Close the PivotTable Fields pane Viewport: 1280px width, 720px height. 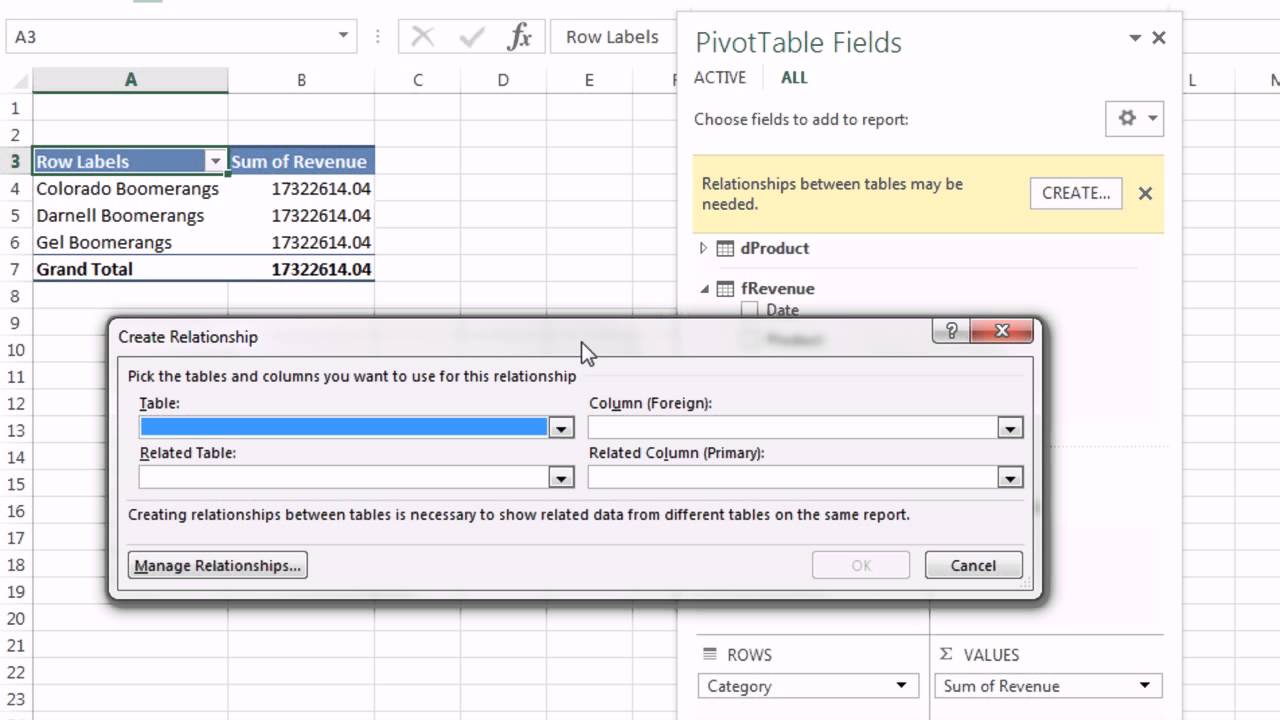pyautogui.click(x=1159, y=38)
